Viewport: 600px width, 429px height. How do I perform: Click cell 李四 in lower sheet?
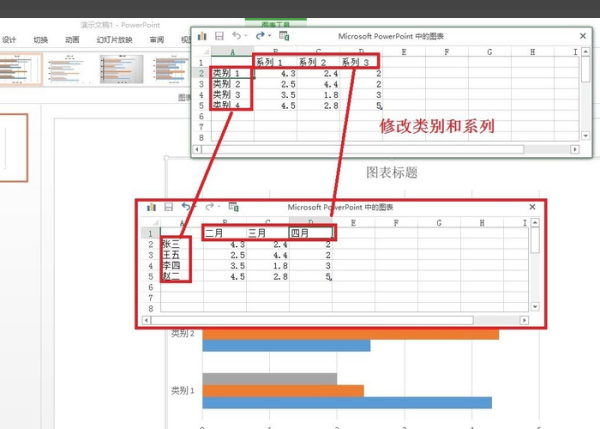[x=182, y=265]
